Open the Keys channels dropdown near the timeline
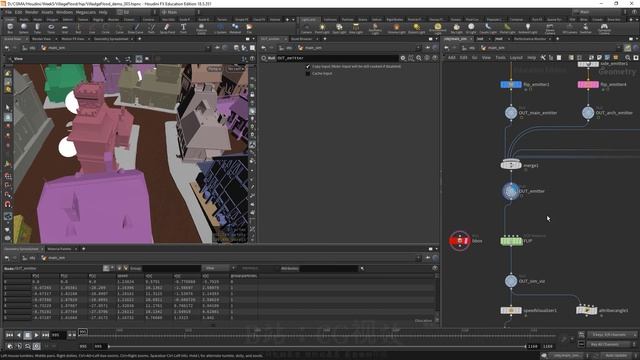Viewport: 640px width, 360px height. tap(611, 335)
